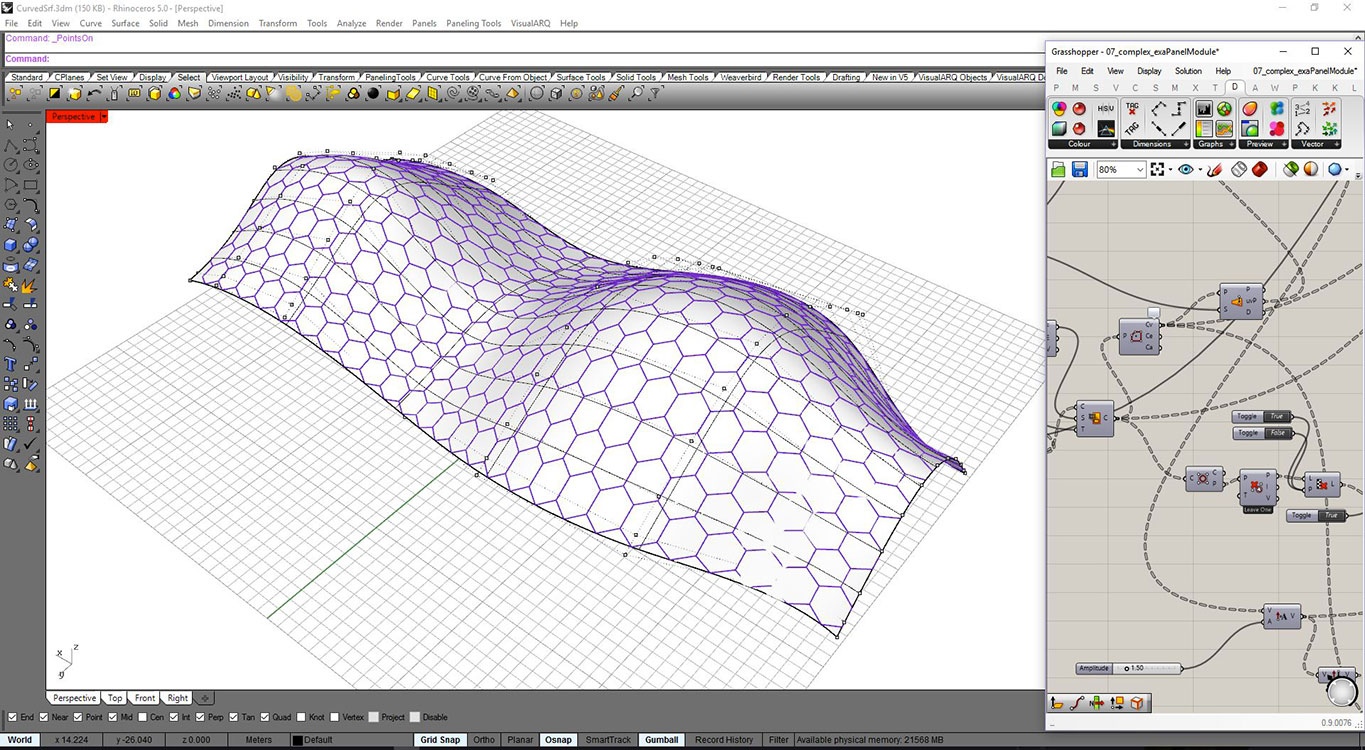Viewport: 1365px width, 750px height.
Task: Open the 80% zoom level dropdown
Action: point(1139,170)
